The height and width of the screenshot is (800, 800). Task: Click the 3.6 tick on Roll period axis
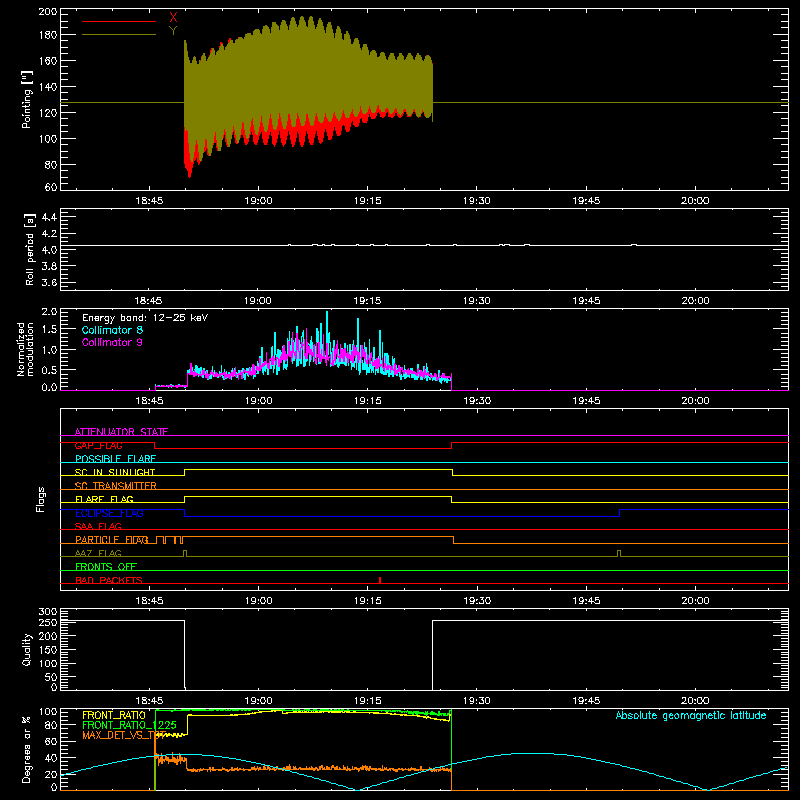coord(49,283)
